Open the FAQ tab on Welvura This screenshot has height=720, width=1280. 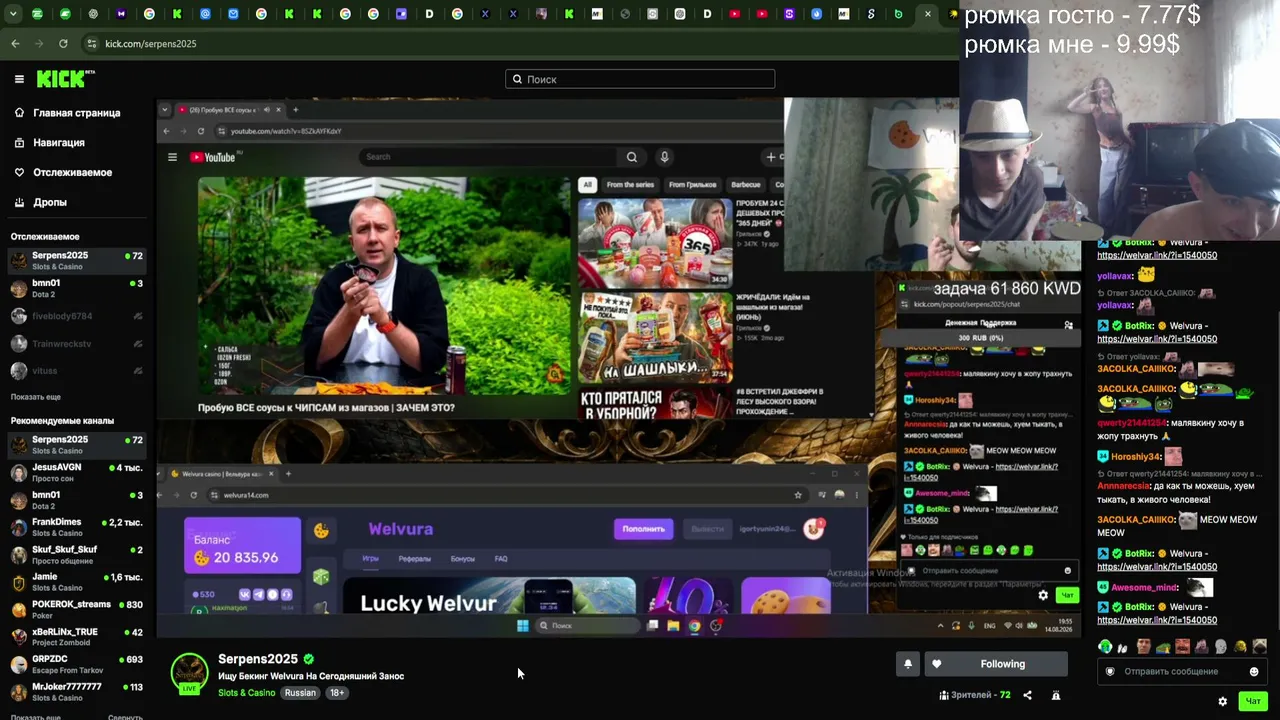501,559
